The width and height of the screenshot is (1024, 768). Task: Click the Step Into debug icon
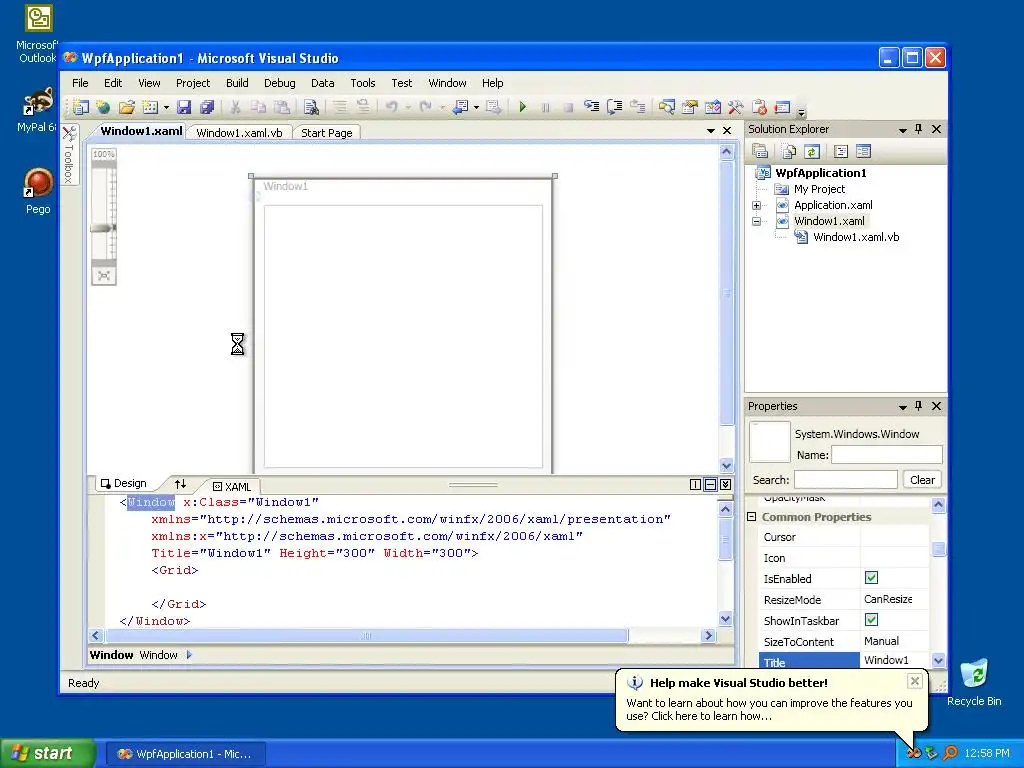pyautogui.click(x=591, y=106)
